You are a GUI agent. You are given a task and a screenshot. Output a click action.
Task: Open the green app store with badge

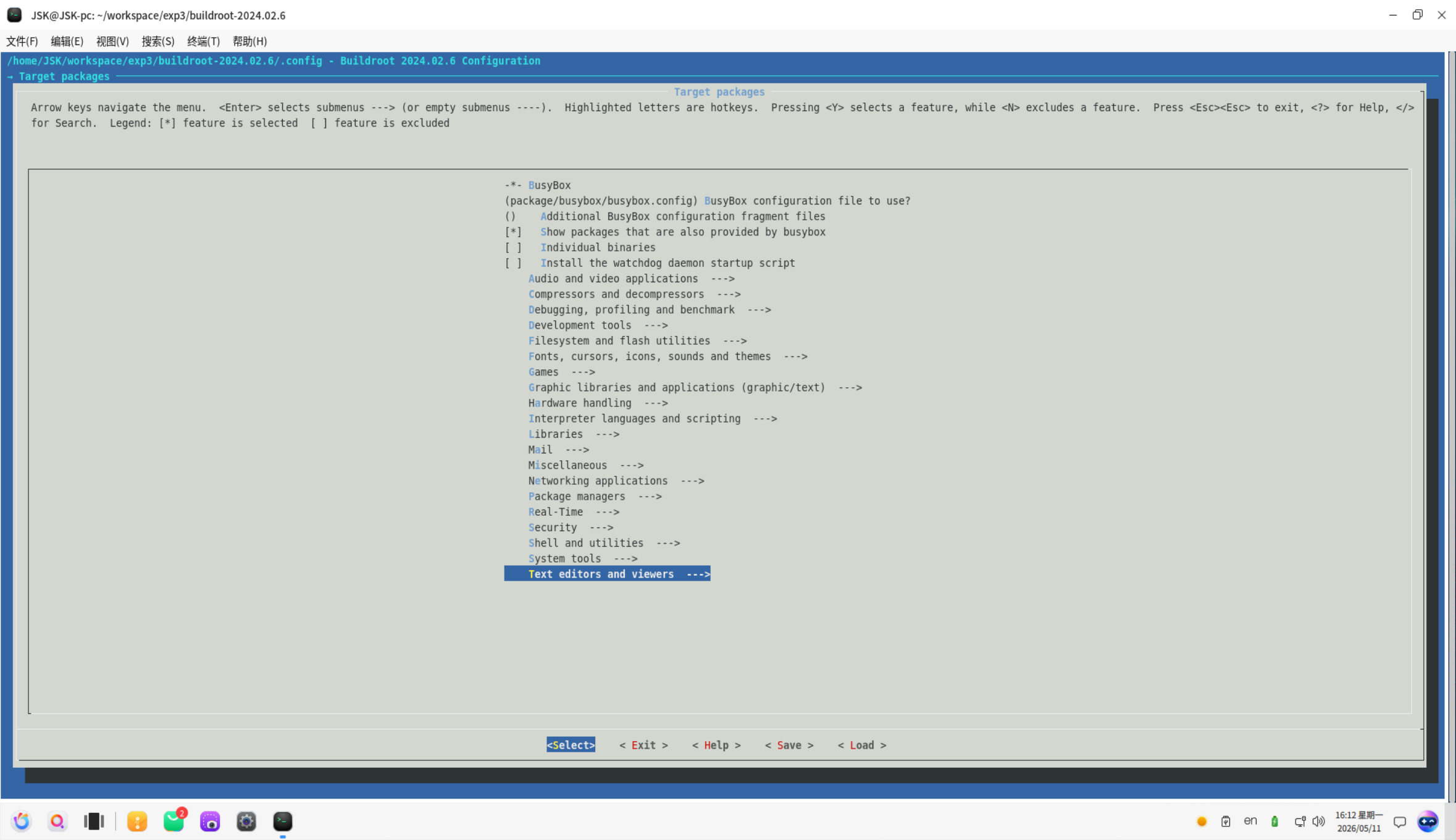174,821
